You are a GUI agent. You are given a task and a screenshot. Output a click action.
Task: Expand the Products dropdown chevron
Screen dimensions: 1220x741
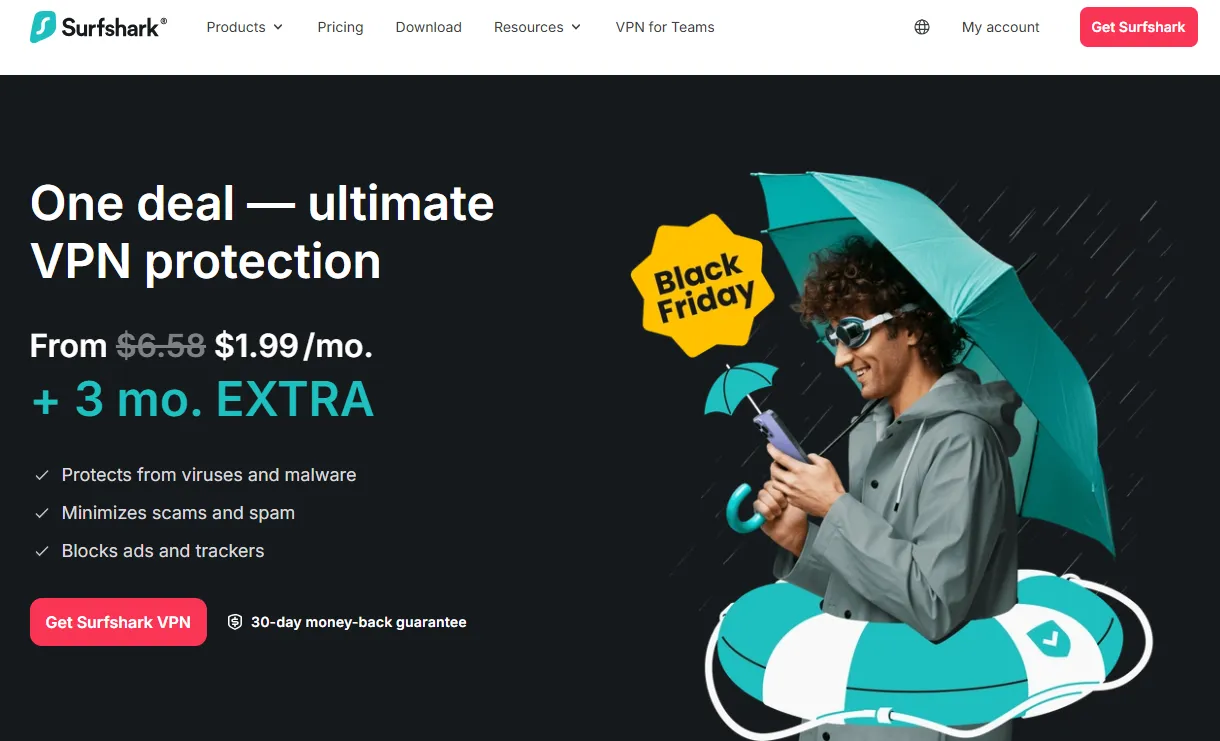click(x=278, y=27)
